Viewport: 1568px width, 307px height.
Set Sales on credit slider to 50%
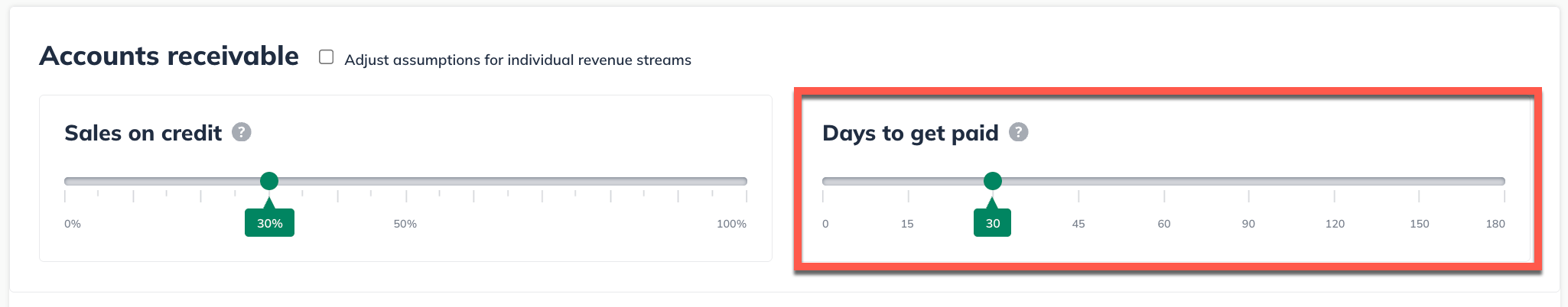click(x=406, y=182)
